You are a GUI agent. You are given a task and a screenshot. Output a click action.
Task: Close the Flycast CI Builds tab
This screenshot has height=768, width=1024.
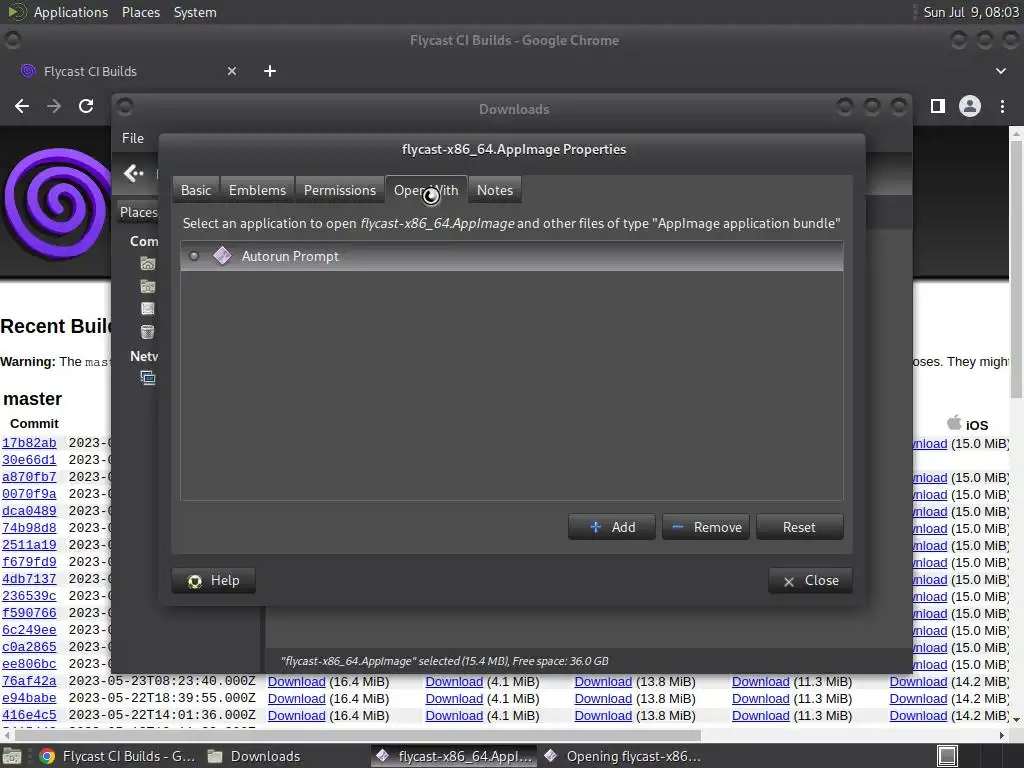pos(232,71)
